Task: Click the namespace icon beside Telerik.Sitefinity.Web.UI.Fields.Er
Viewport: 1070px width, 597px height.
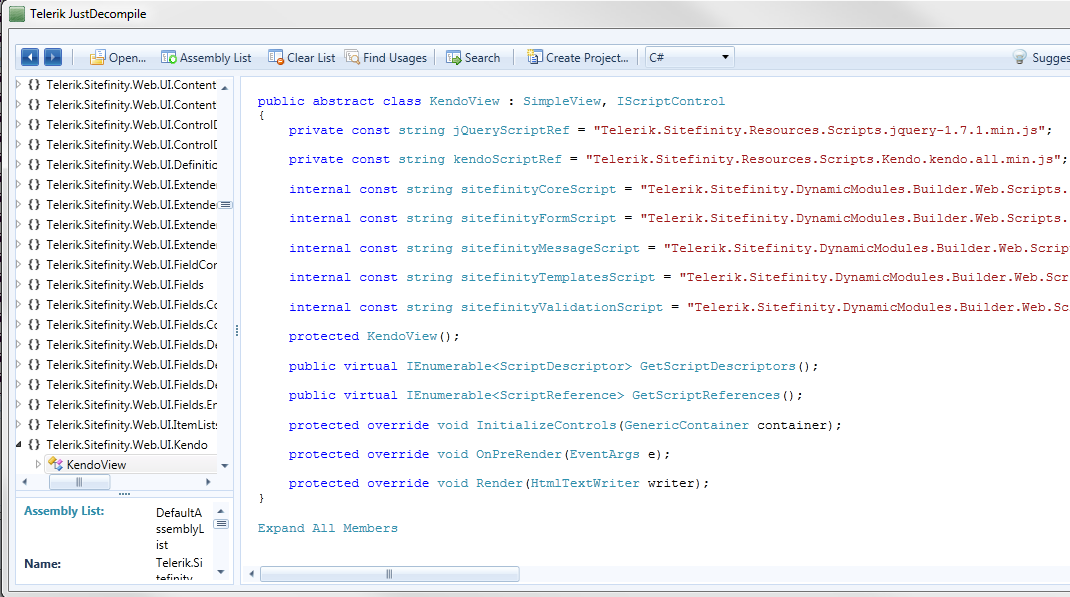Action: tap(34, 405)
